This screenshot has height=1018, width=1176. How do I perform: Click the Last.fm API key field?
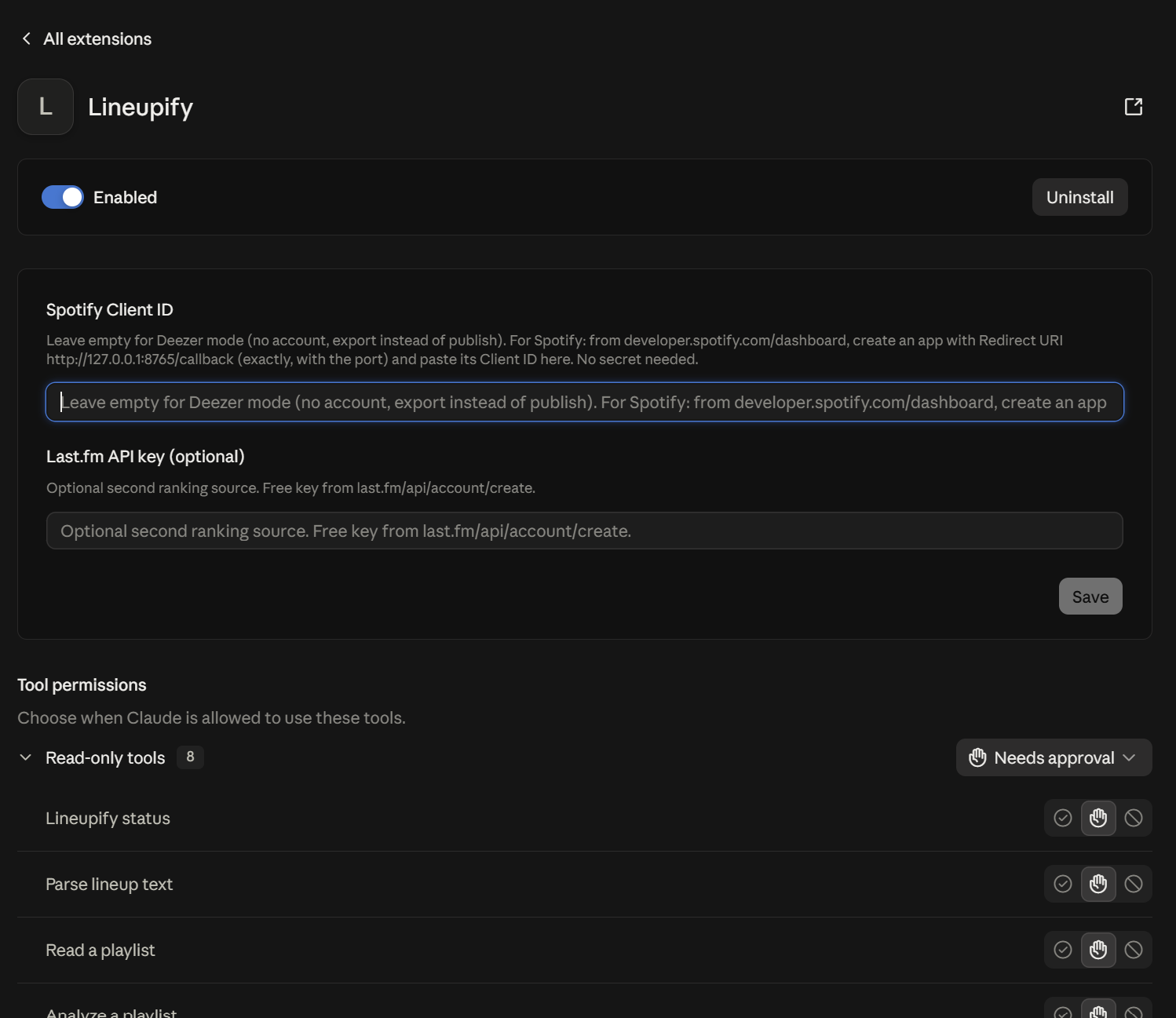(585, 531)
